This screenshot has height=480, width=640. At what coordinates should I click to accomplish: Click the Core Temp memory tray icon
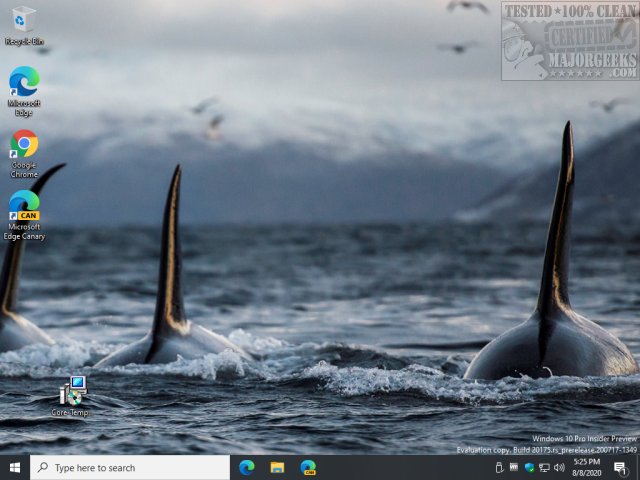coord(514,467)
